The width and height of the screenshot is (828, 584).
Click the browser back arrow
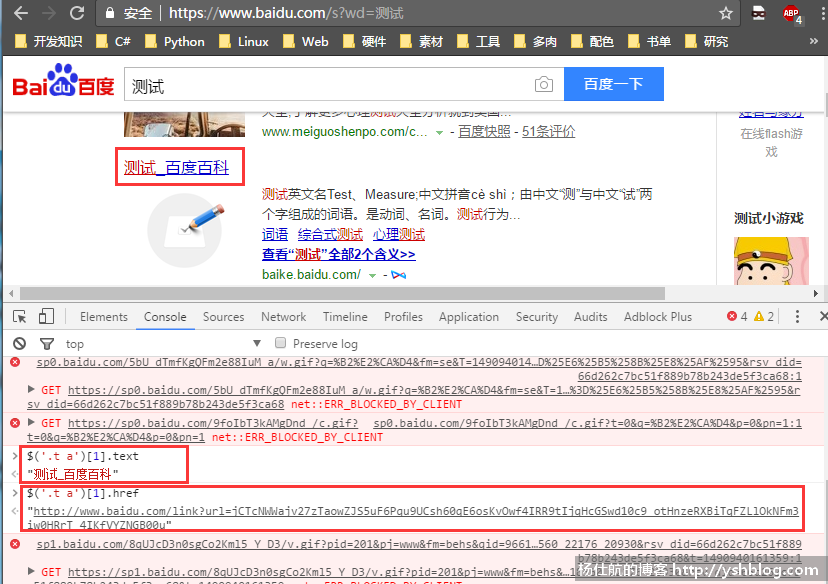(x=21, y=13)
